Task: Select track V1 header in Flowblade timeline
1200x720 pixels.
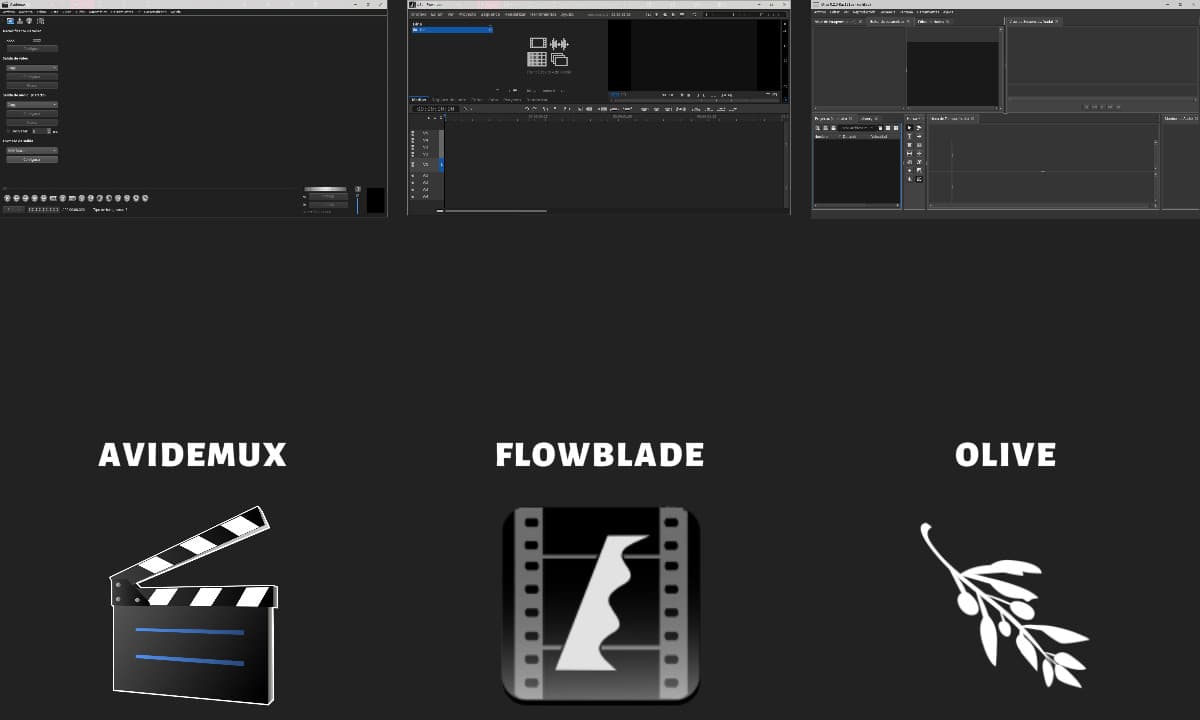Action: [426, 164]
